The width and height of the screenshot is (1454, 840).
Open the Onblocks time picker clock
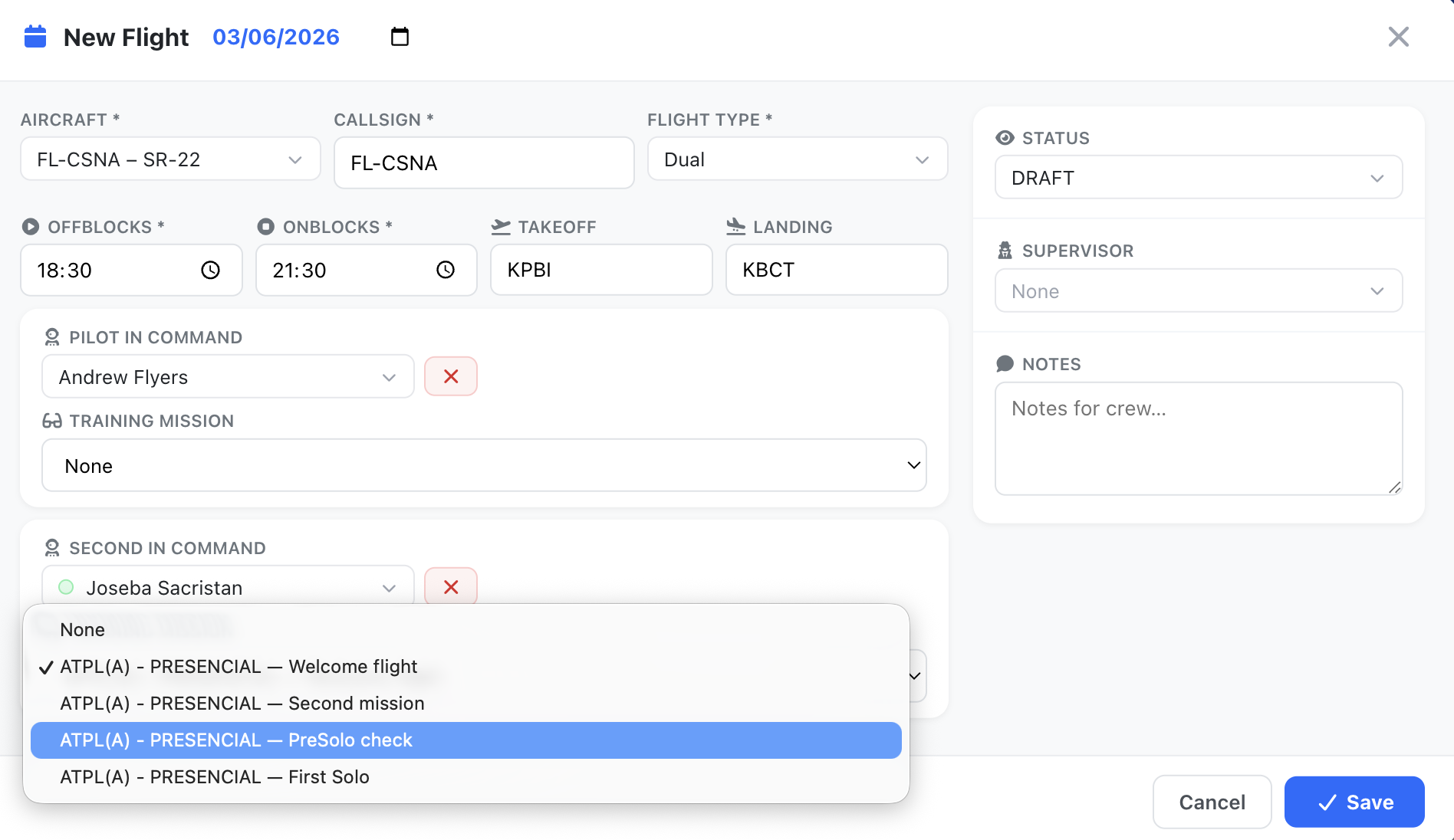(x=446, y=270)
